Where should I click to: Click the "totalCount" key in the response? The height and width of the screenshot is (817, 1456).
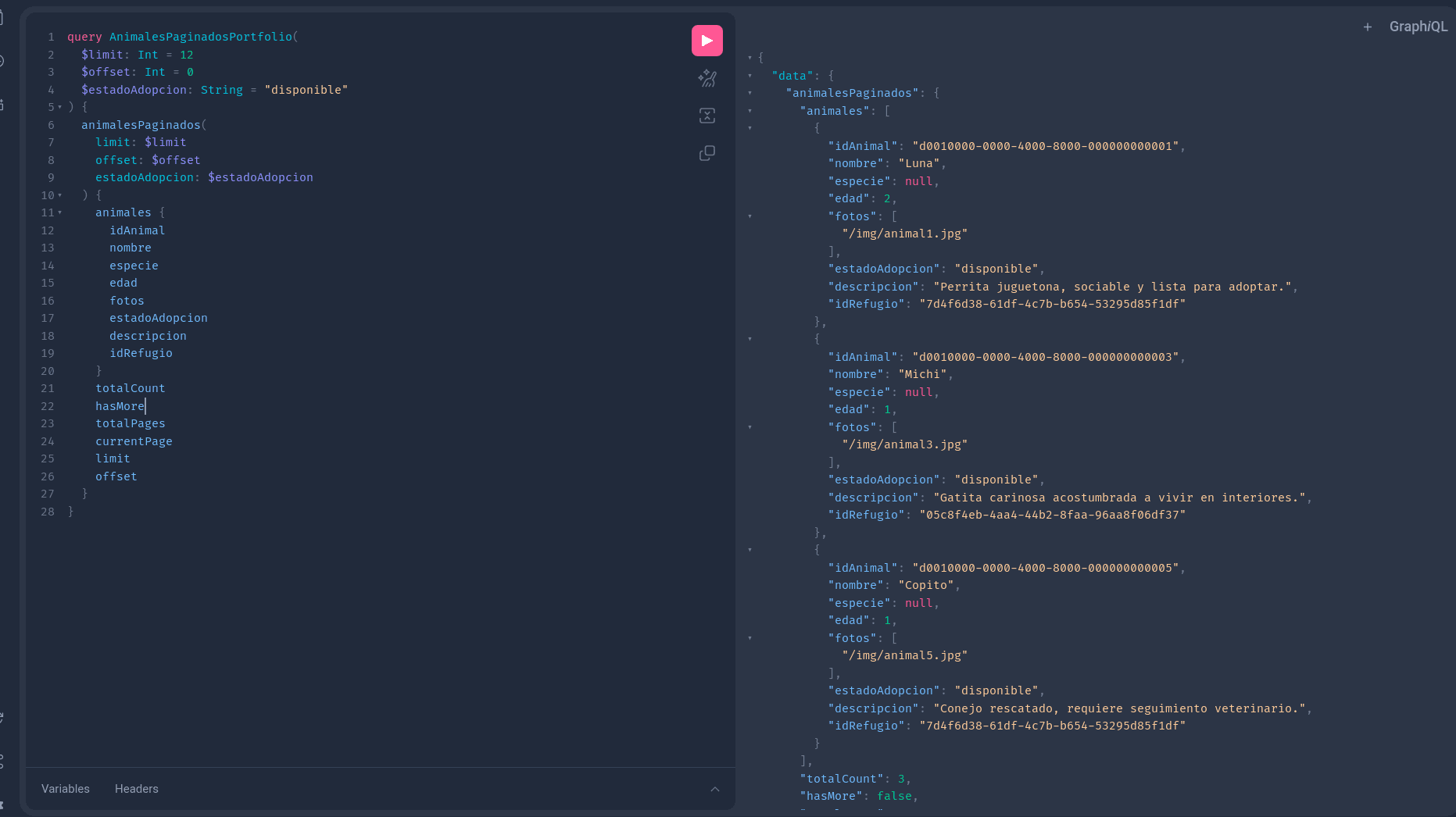842,779
